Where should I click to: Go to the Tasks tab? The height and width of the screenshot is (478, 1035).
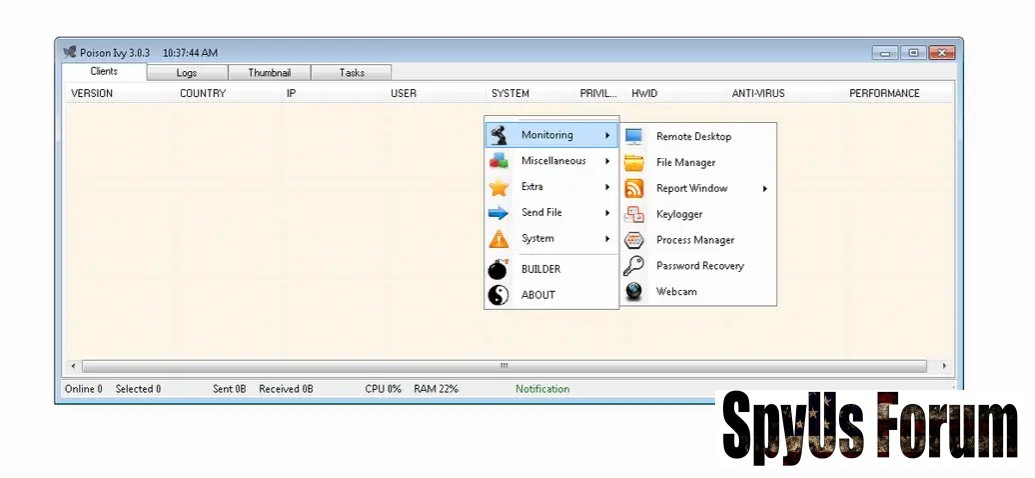coord(352,73)
